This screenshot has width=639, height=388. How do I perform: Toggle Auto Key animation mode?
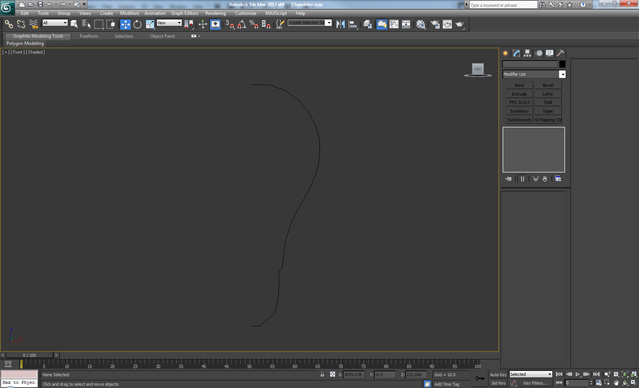coord(498,375)
